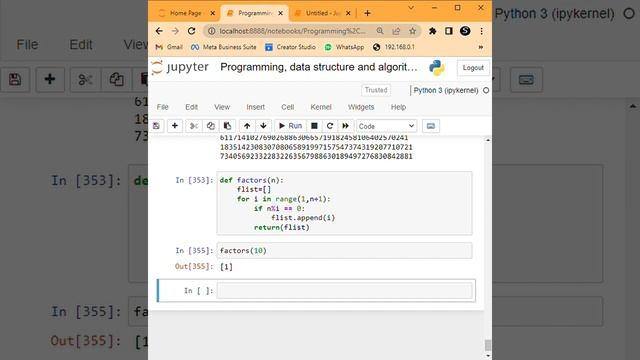
Task: Close the Home Page browser tab
Action: coord(213,13)
